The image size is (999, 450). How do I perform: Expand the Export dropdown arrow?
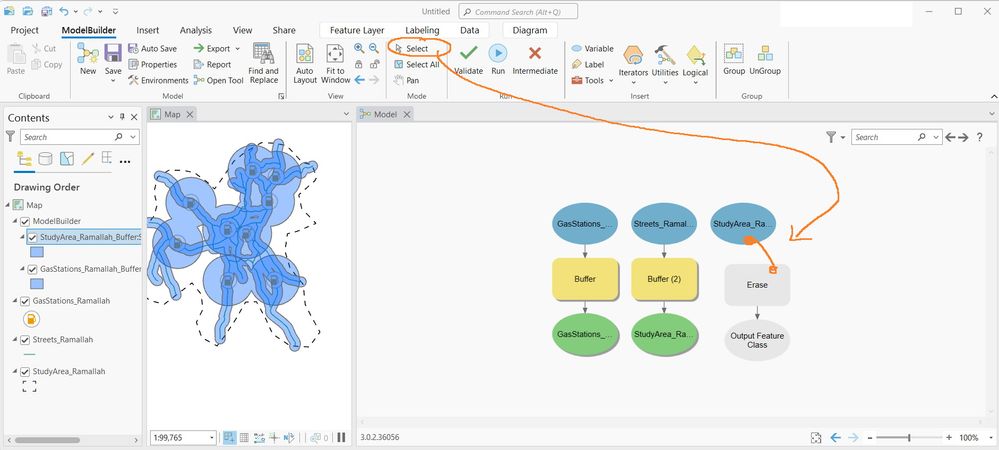[x=238, y=48]
